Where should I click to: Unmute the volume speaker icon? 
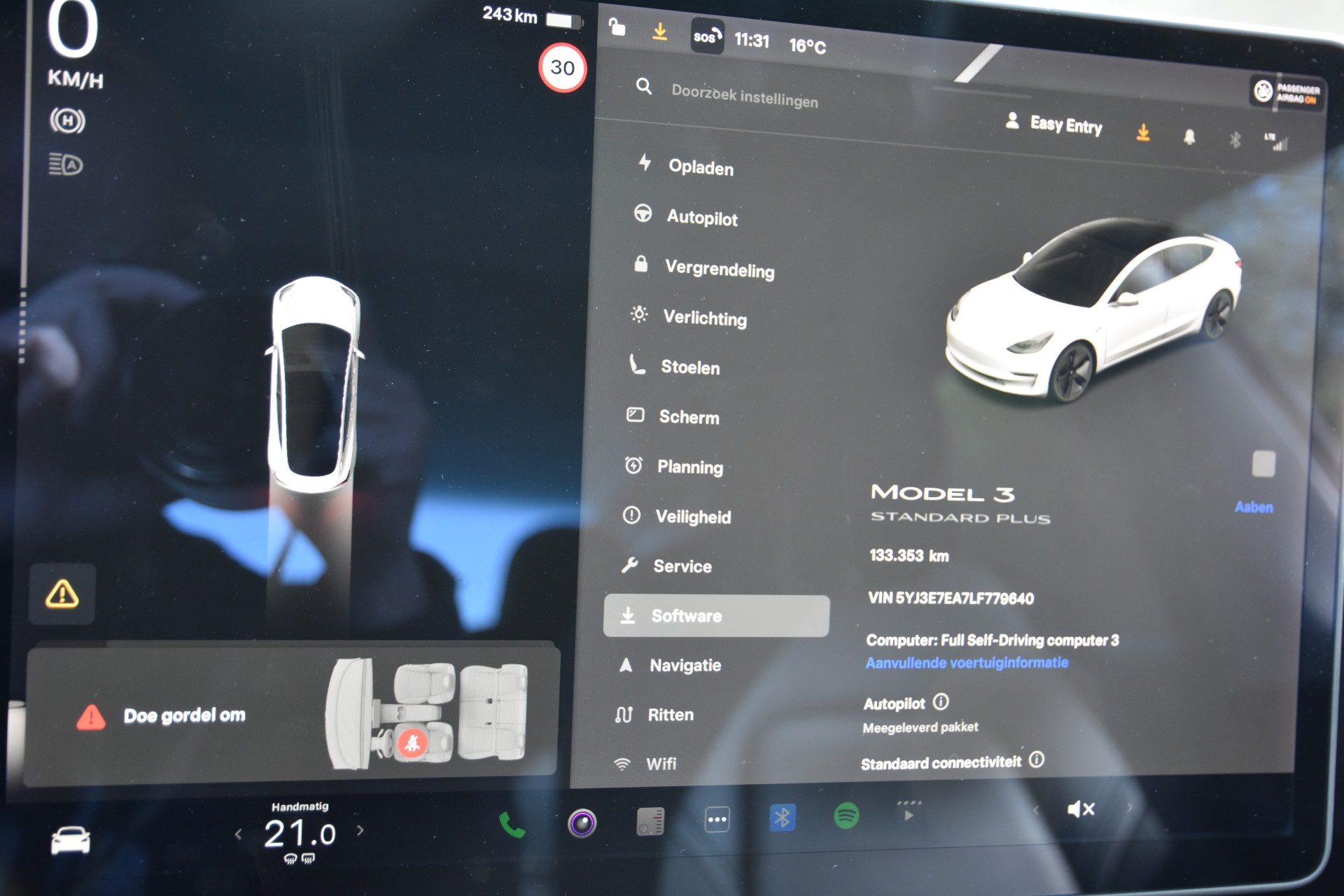1081,810
